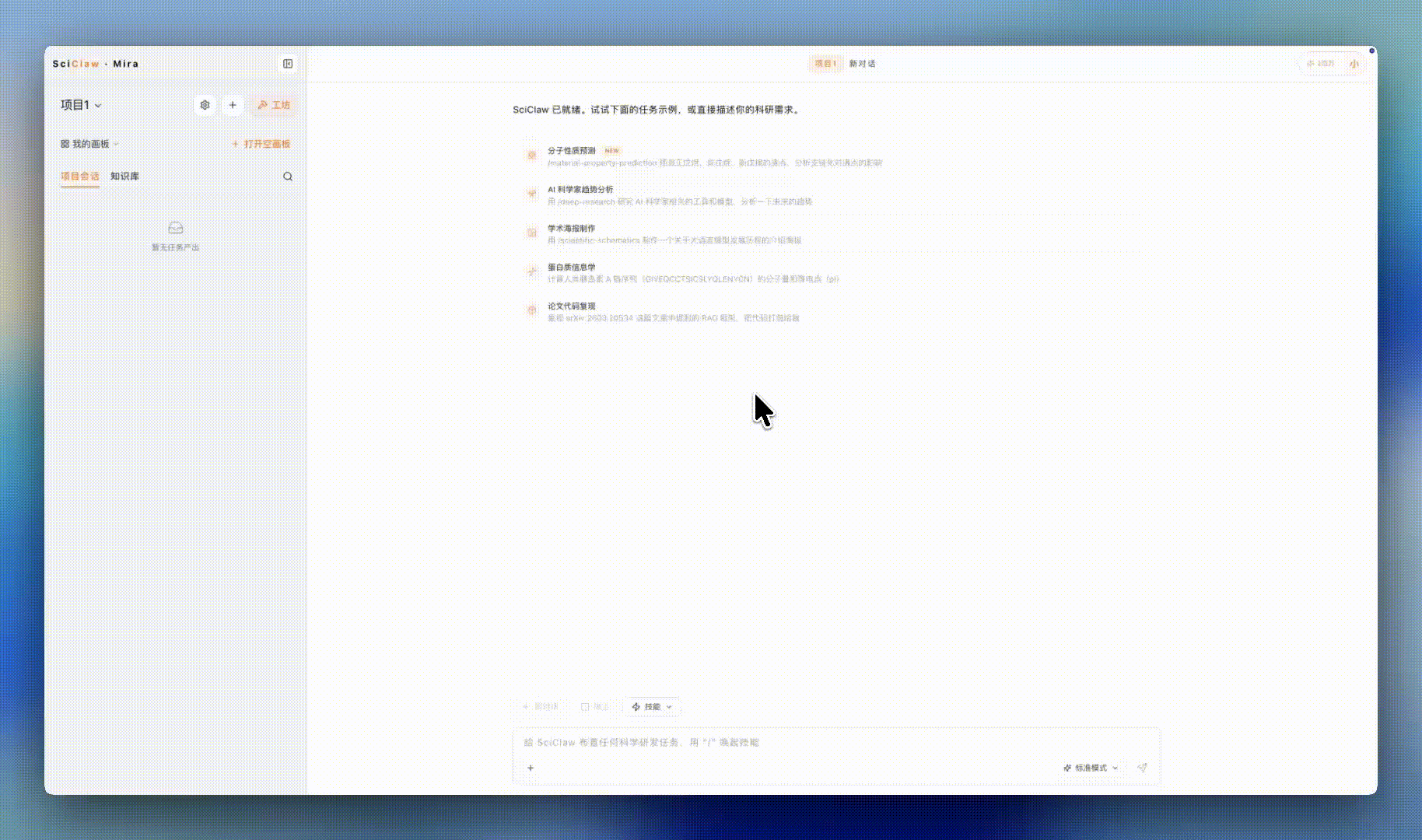Screen dimensions: 1422x840
Task: Open the 标准模式 mode dropdown
Action: (1091, 768)
